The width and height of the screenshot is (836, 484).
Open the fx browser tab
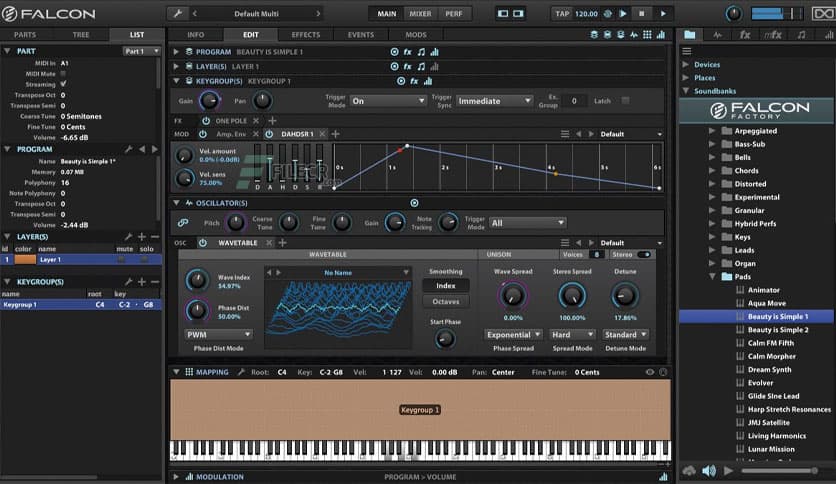745,35
